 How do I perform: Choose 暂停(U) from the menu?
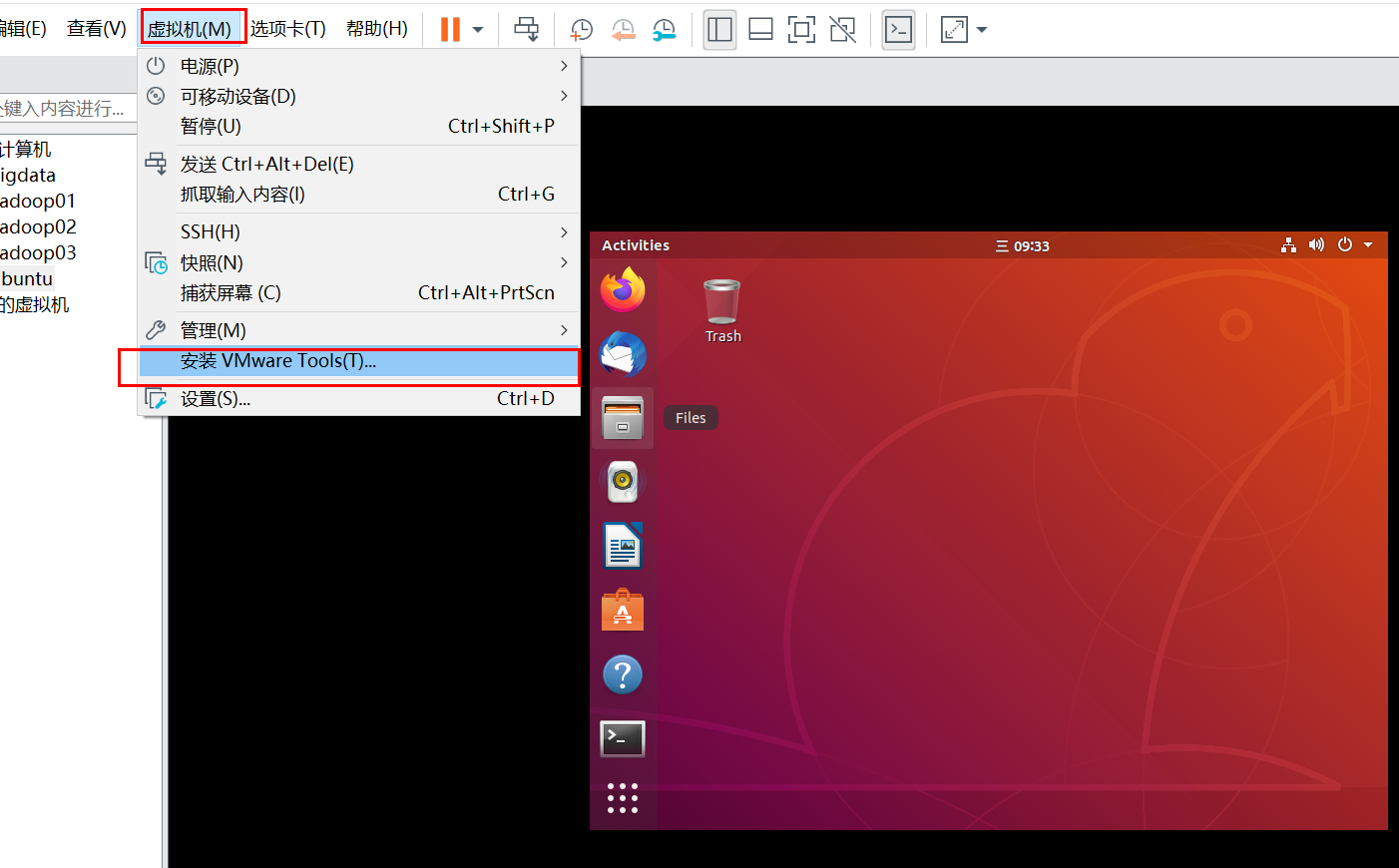click(359, 127)
